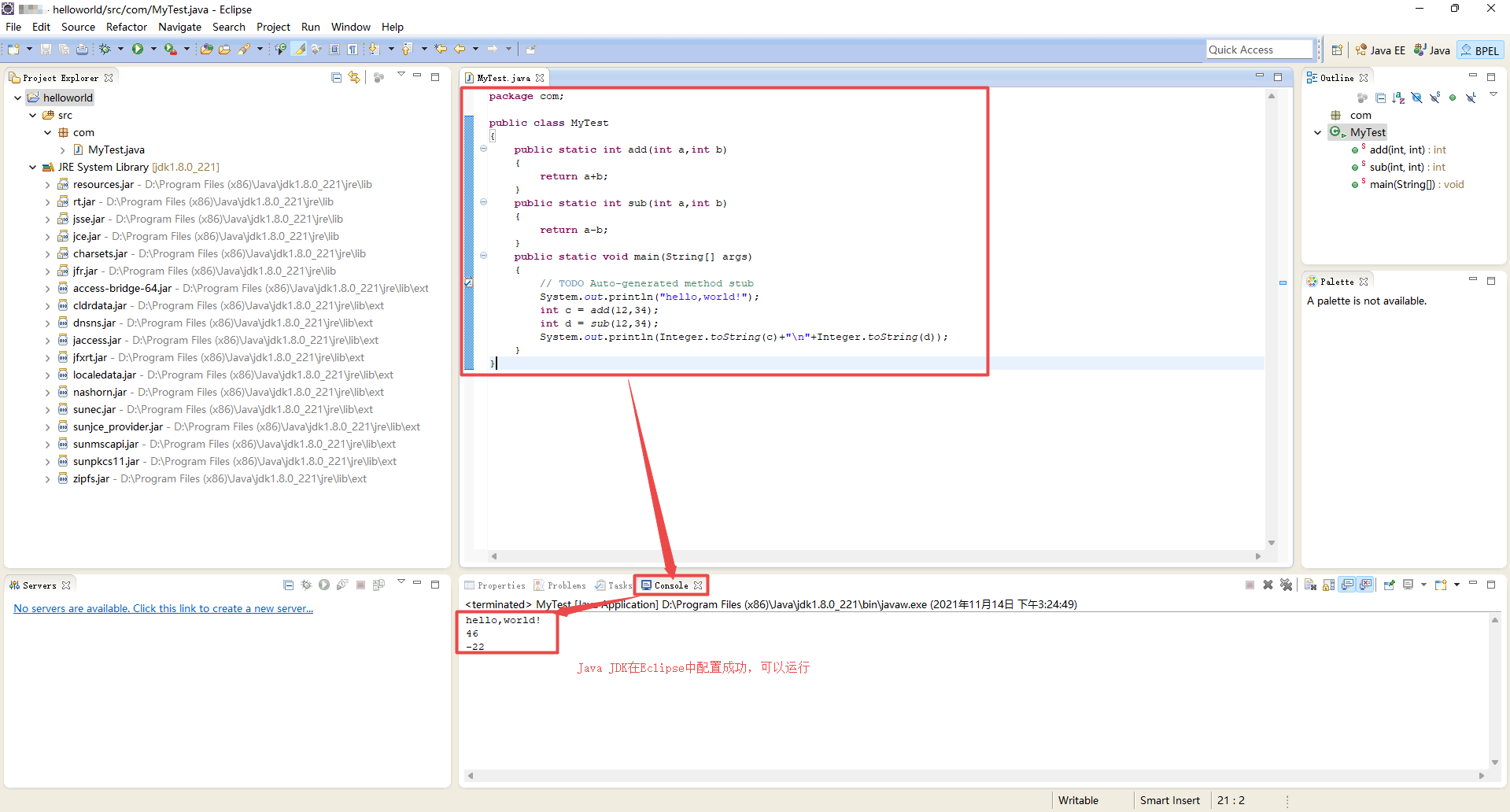Expand the MyTest.java tree node
This screenshot has width=1510, height=812.
click(x=62, y=149)
